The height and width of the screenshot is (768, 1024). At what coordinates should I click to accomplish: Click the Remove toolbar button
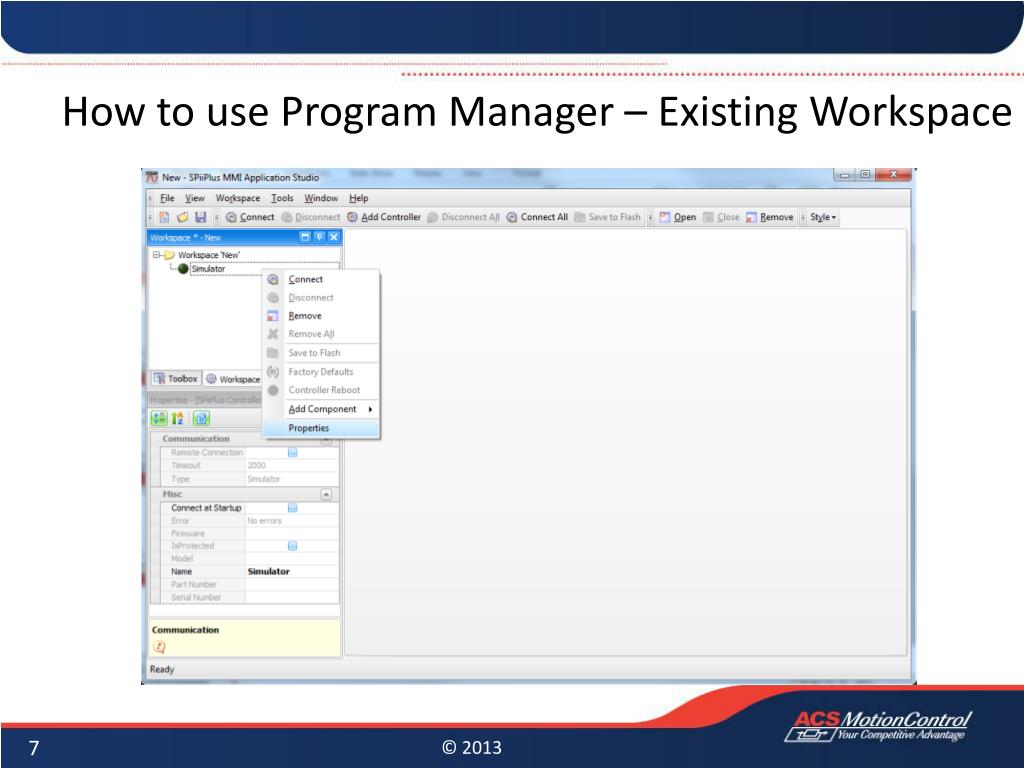point(769,217)
